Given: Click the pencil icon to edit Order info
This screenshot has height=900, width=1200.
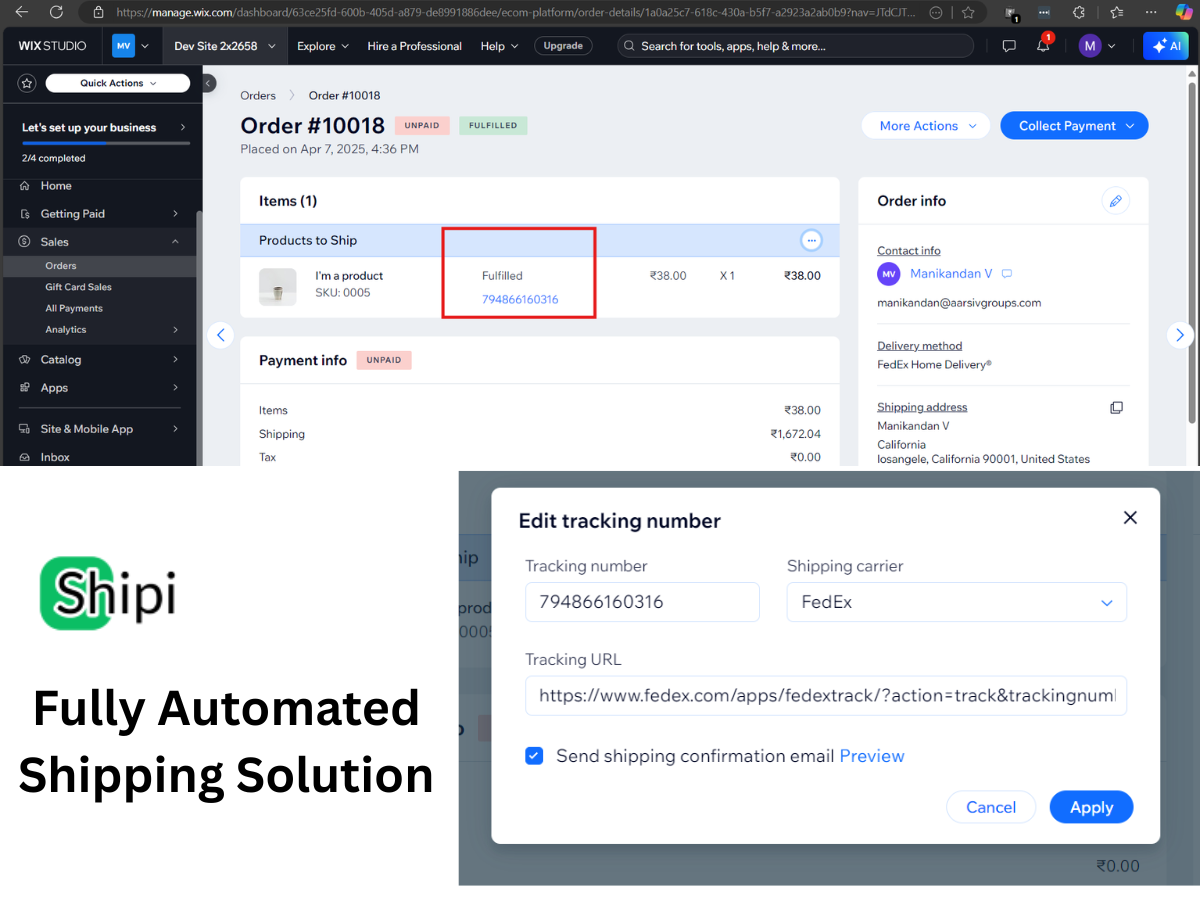Looking at the screenshot, I should point(1115,200).
